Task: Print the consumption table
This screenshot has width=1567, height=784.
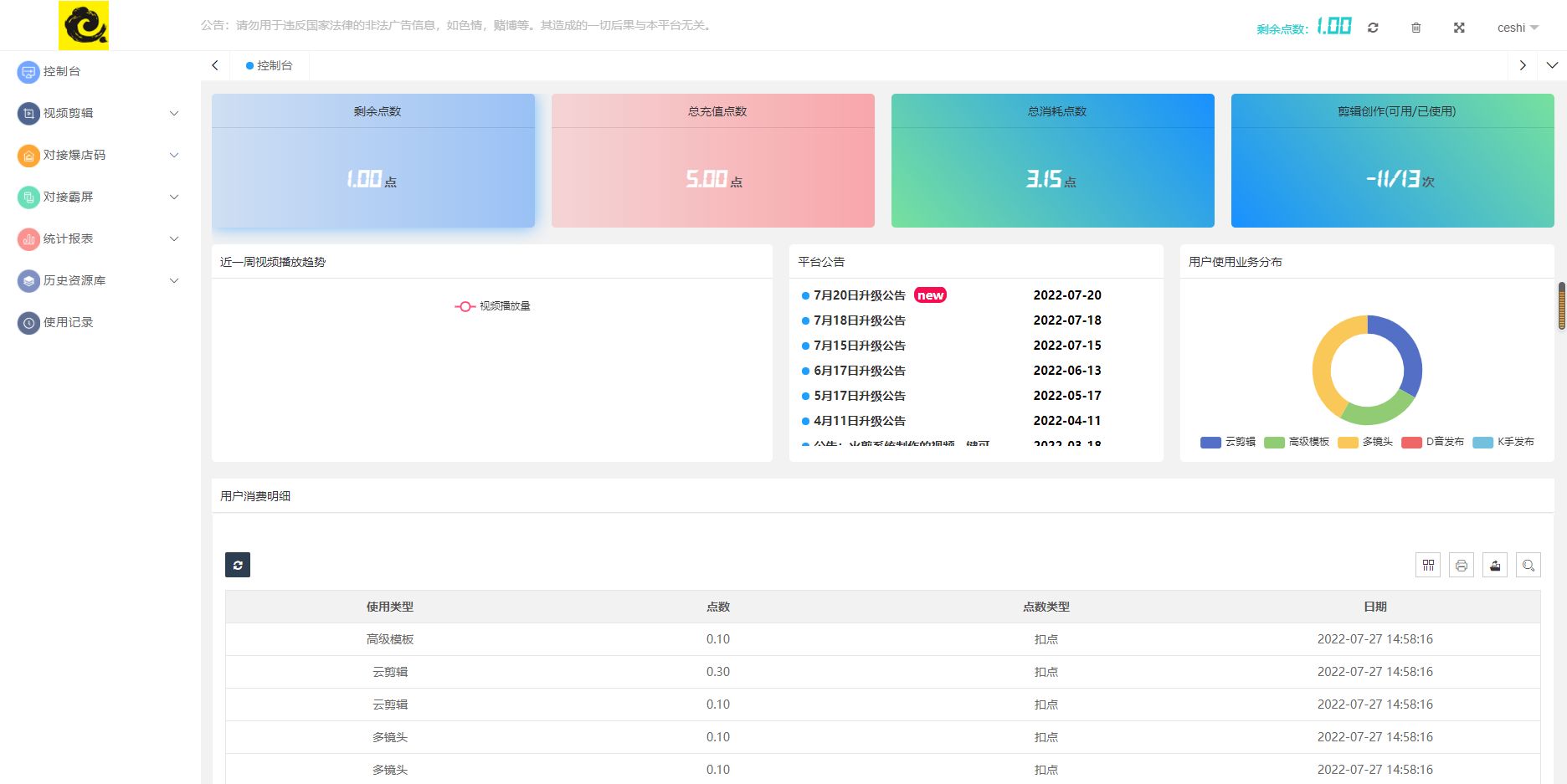Action: [x=1462, y=566]
